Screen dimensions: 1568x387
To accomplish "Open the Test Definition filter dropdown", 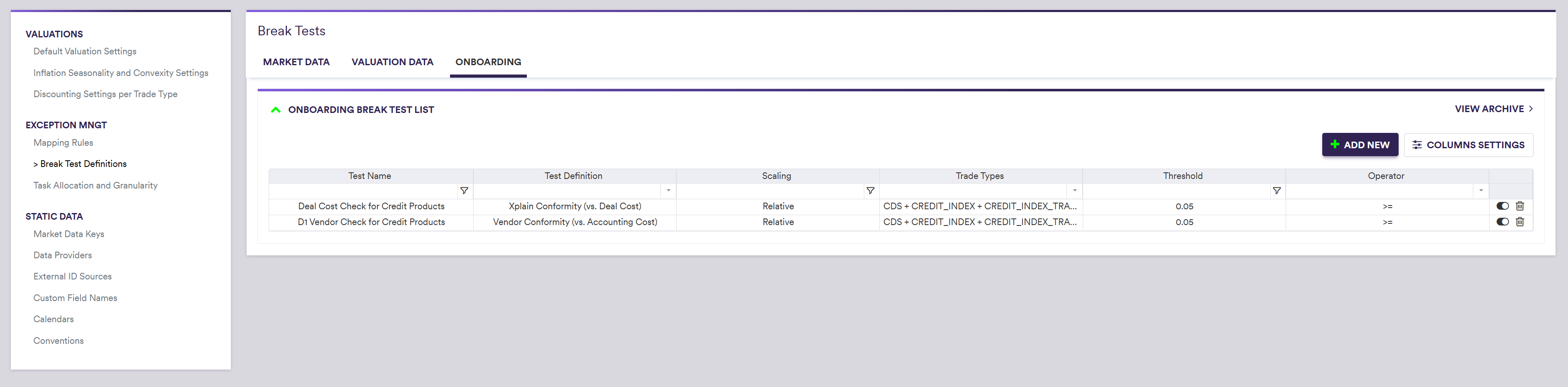I will click(668, 191).
